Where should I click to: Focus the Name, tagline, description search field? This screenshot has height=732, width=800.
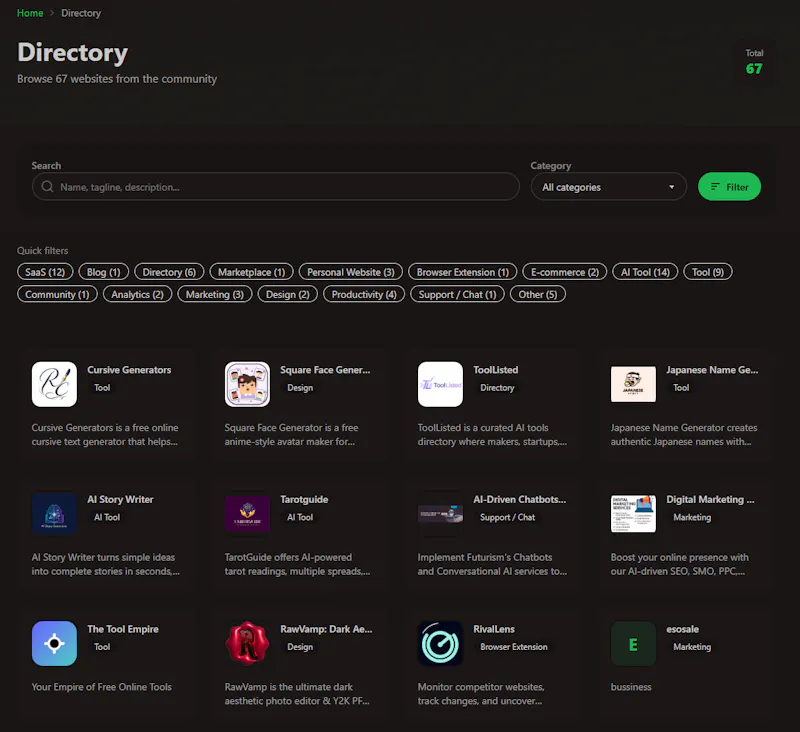click(x=276, y=187)
